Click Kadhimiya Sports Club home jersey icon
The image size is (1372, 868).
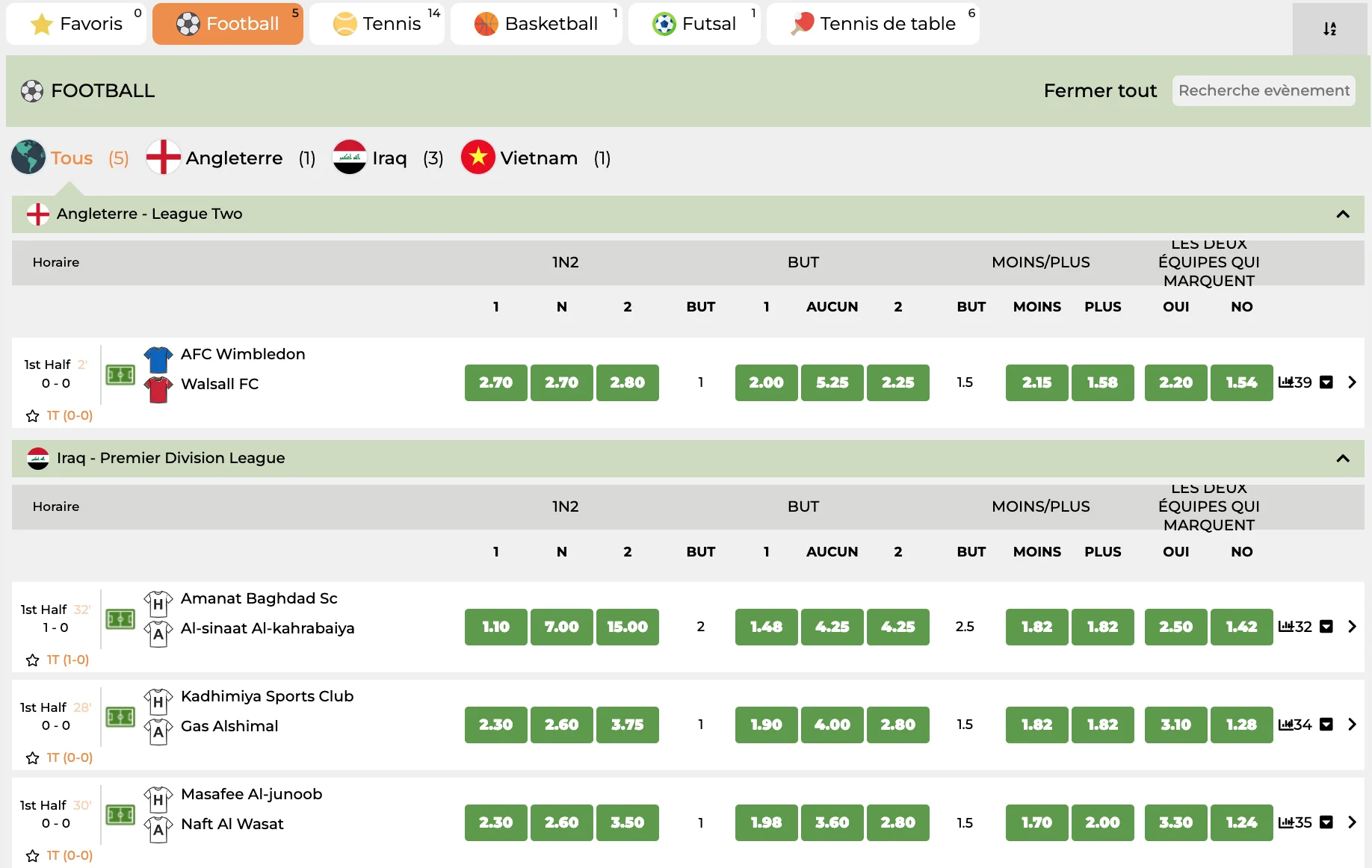[x=158, y=701]
